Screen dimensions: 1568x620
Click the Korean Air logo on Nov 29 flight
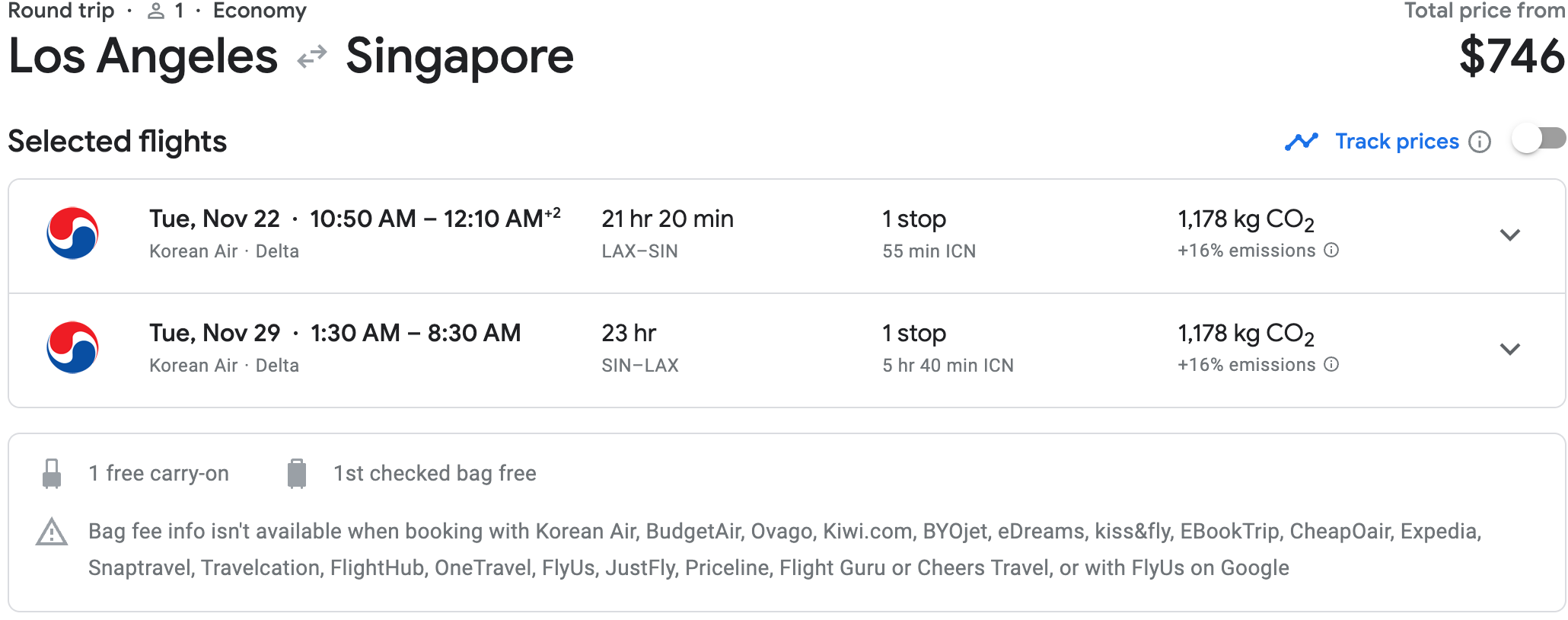(x=72, y=348)
